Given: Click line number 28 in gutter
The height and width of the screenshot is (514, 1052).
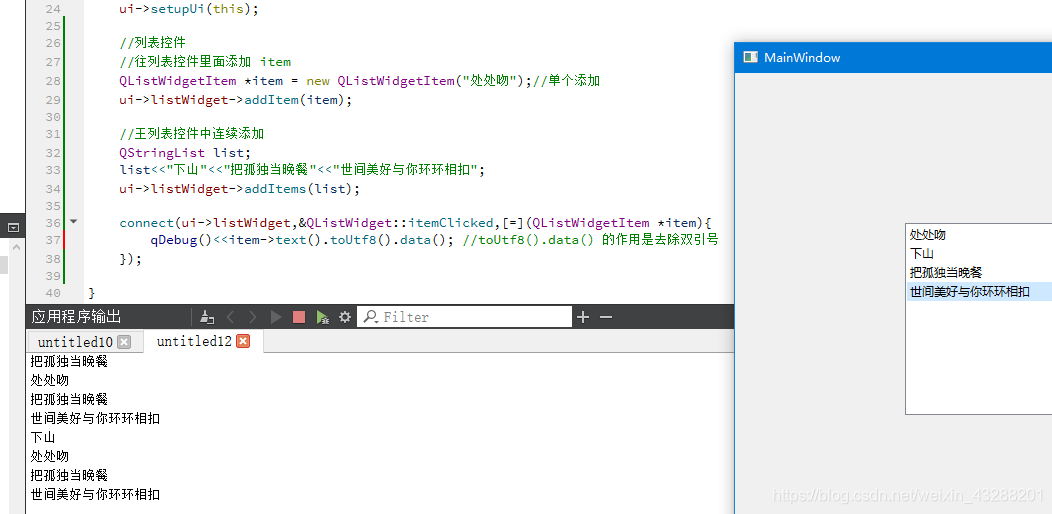Looking at the screenshot, I should point(52,81).
